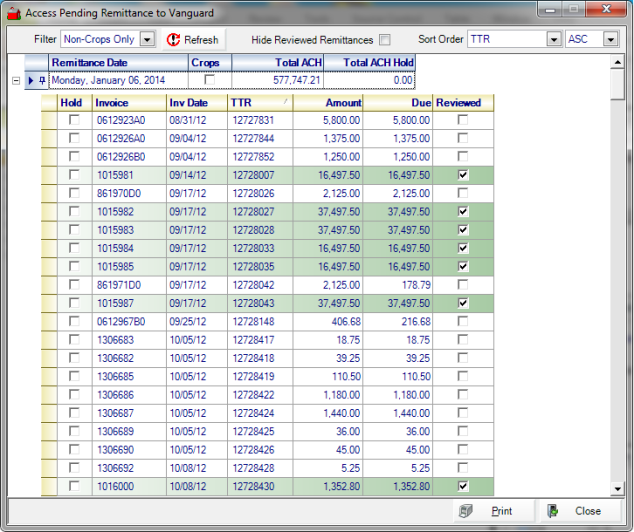Uncheck Reviewed for invoice 1015981
The height and width of the screenshot is (532, 634).
point(461,174)
